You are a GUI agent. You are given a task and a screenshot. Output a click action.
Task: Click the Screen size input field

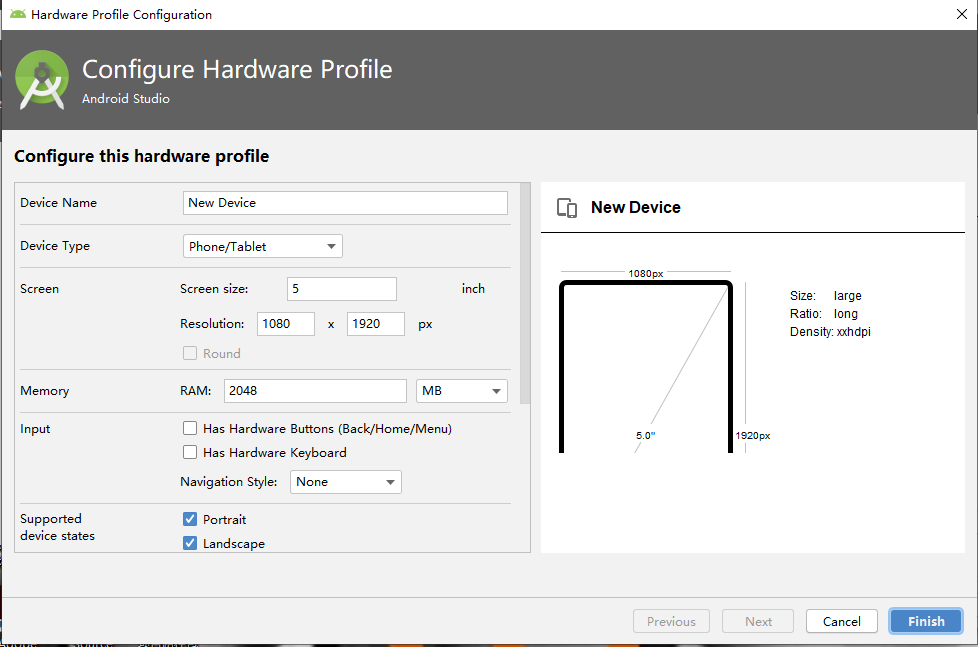342,289
